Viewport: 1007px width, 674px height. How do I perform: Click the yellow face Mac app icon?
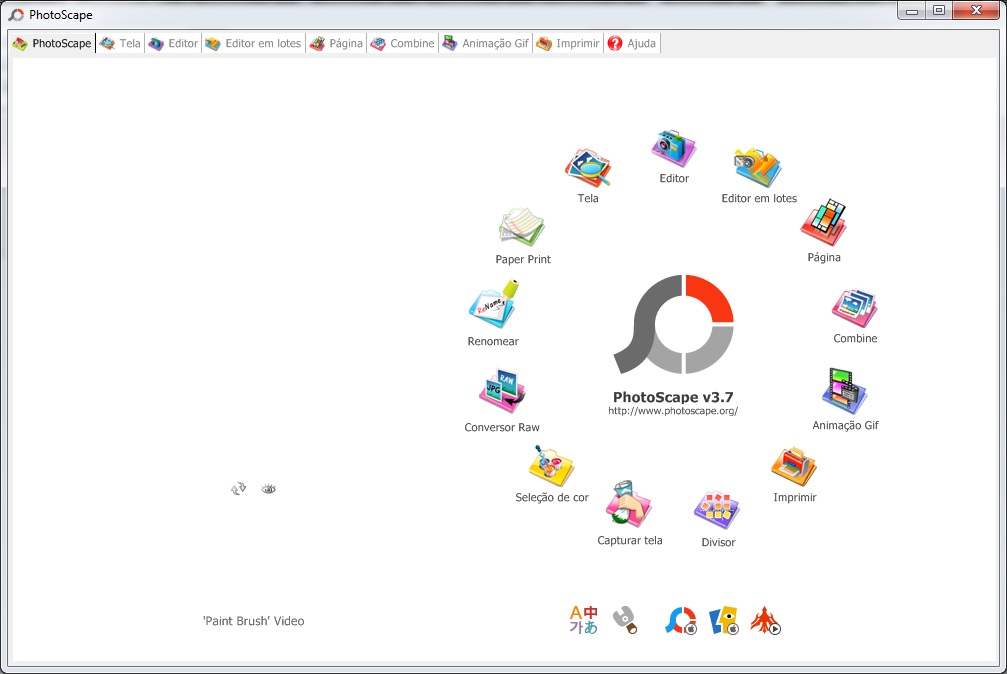click(724, 621)
